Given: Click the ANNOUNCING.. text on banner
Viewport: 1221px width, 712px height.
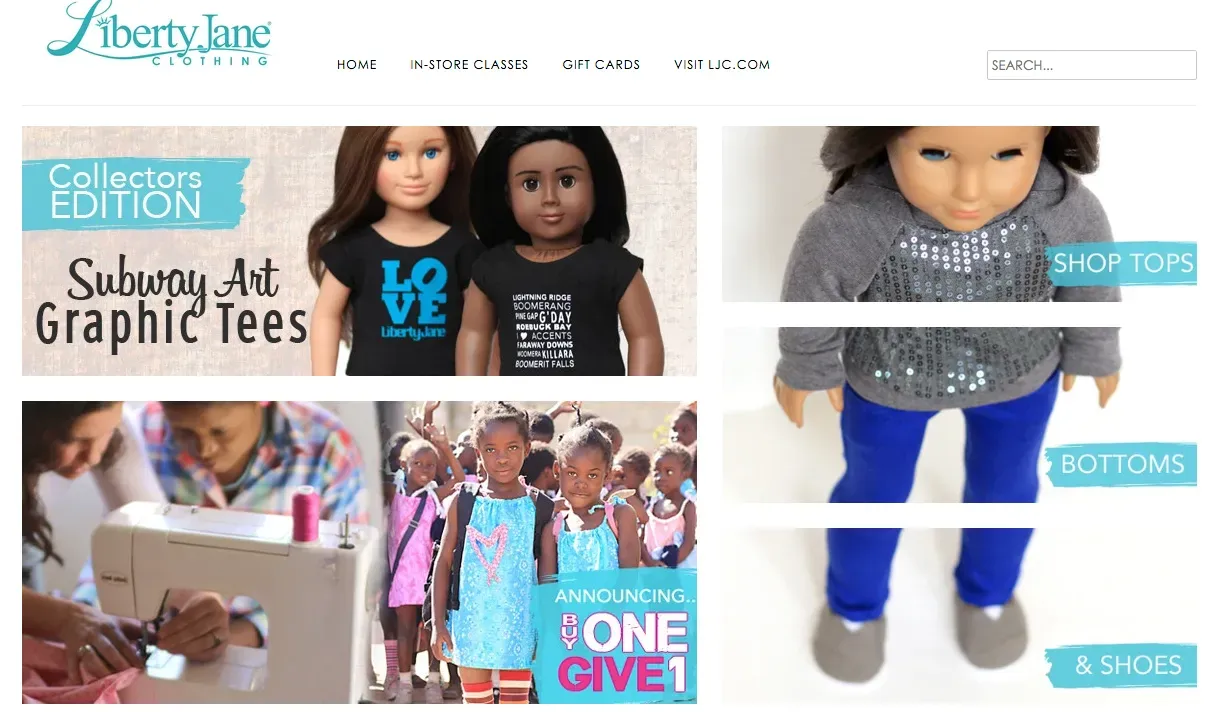Looking at the screenshot, I should [x=612, y=597].
